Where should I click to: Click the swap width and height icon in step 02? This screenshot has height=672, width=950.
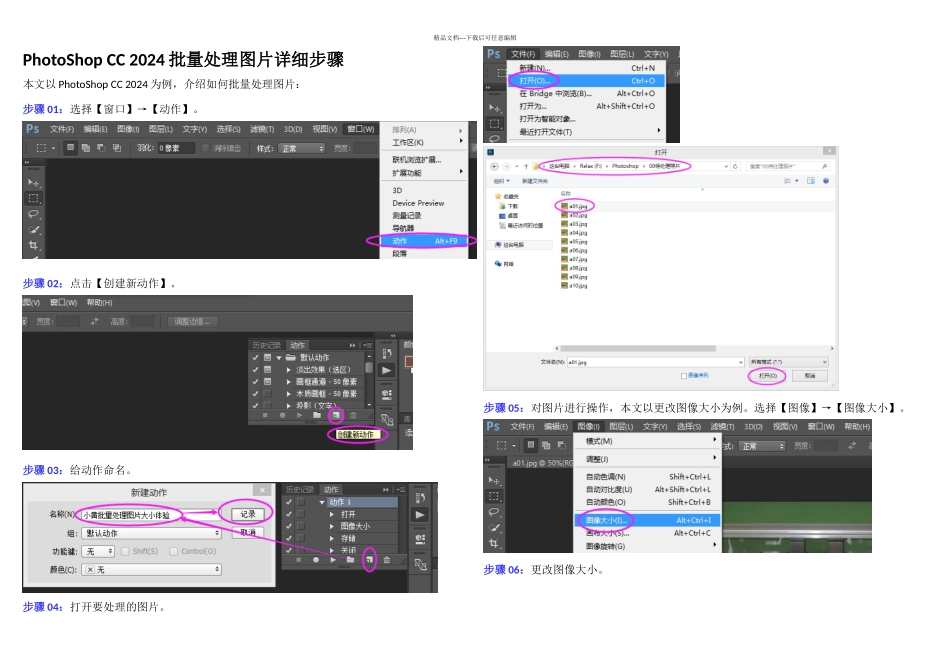(95, 322)
